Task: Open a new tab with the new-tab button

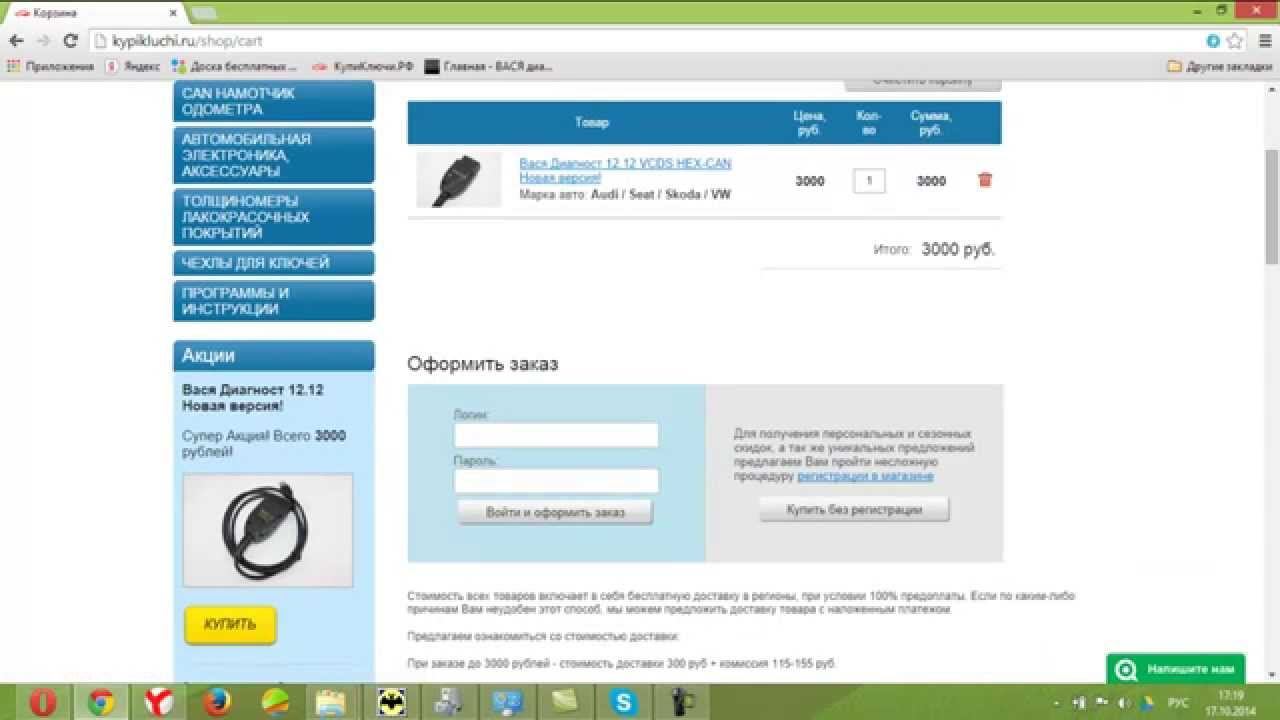Action: (x=203, y=14)
